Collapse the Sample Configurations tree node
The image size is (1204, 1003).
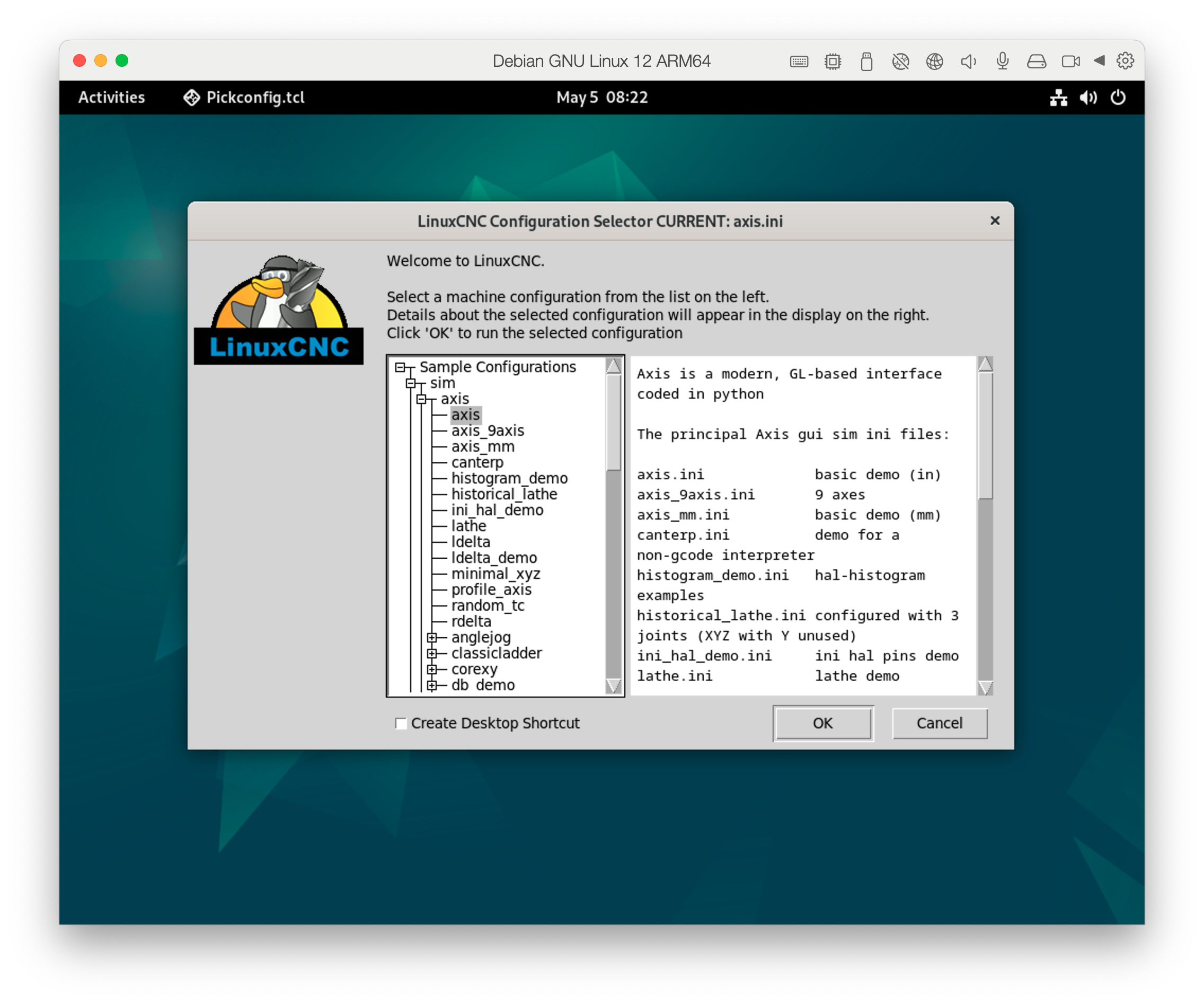(401, 367)
